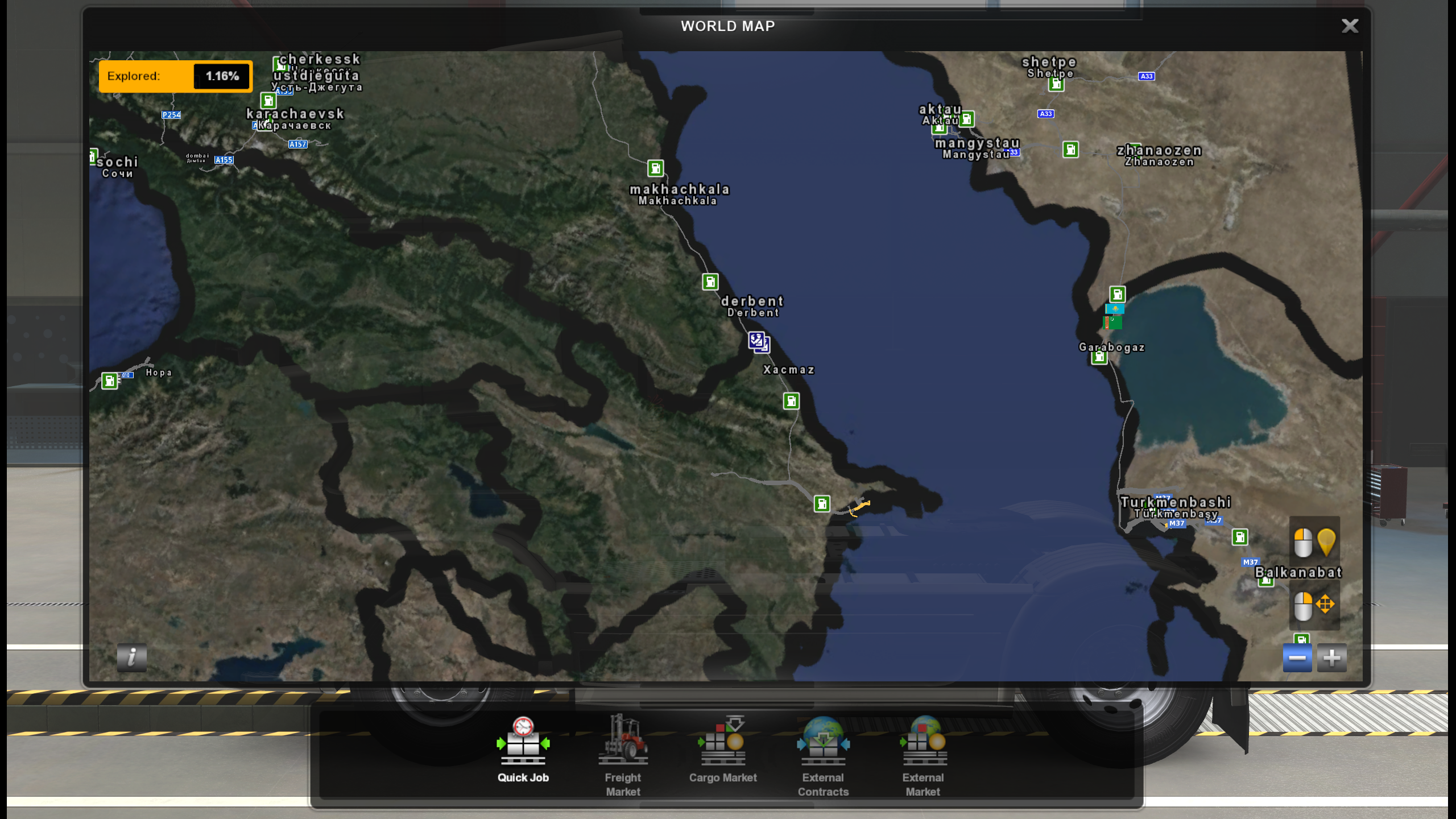The height and width of the screenshot is (819, 1456).
Task: Zoom in the map with plus button
Action: coord(1331,658)
